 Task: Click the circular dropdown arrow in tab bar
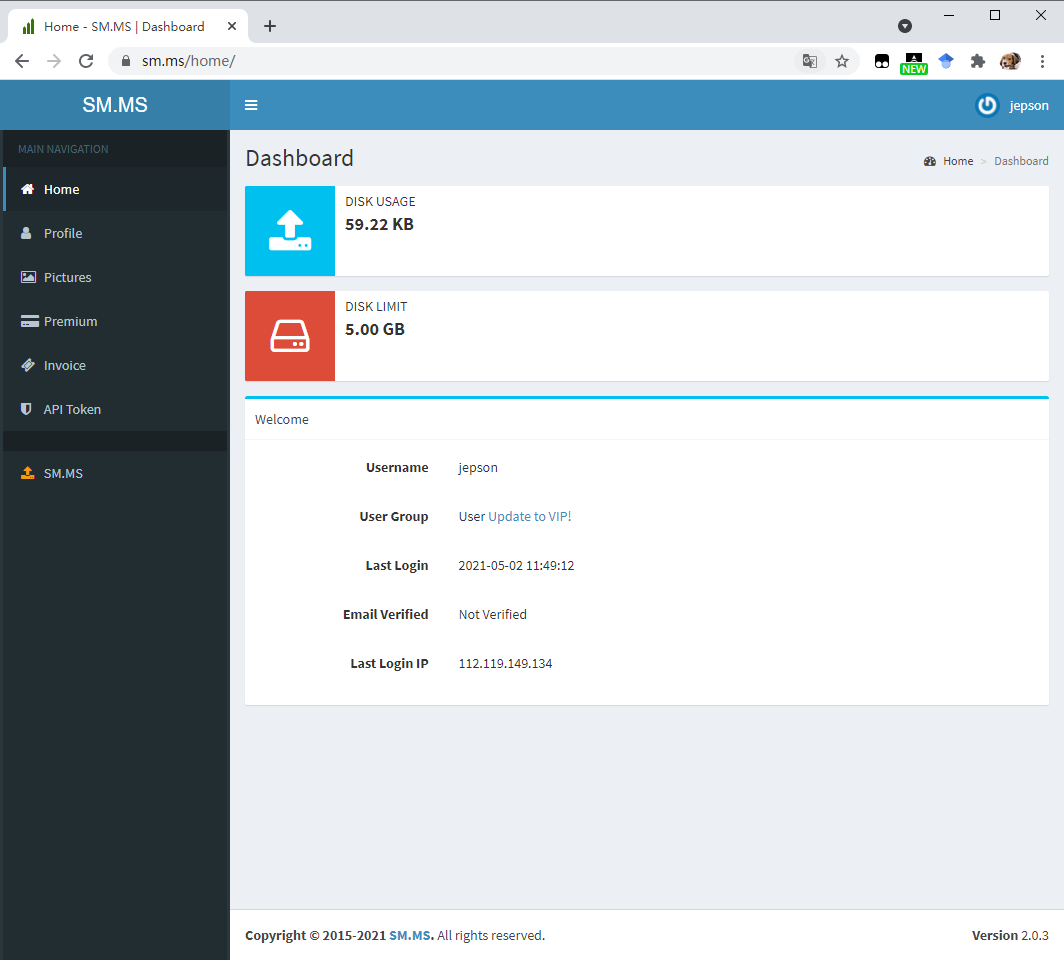click(x=905, y=26)
